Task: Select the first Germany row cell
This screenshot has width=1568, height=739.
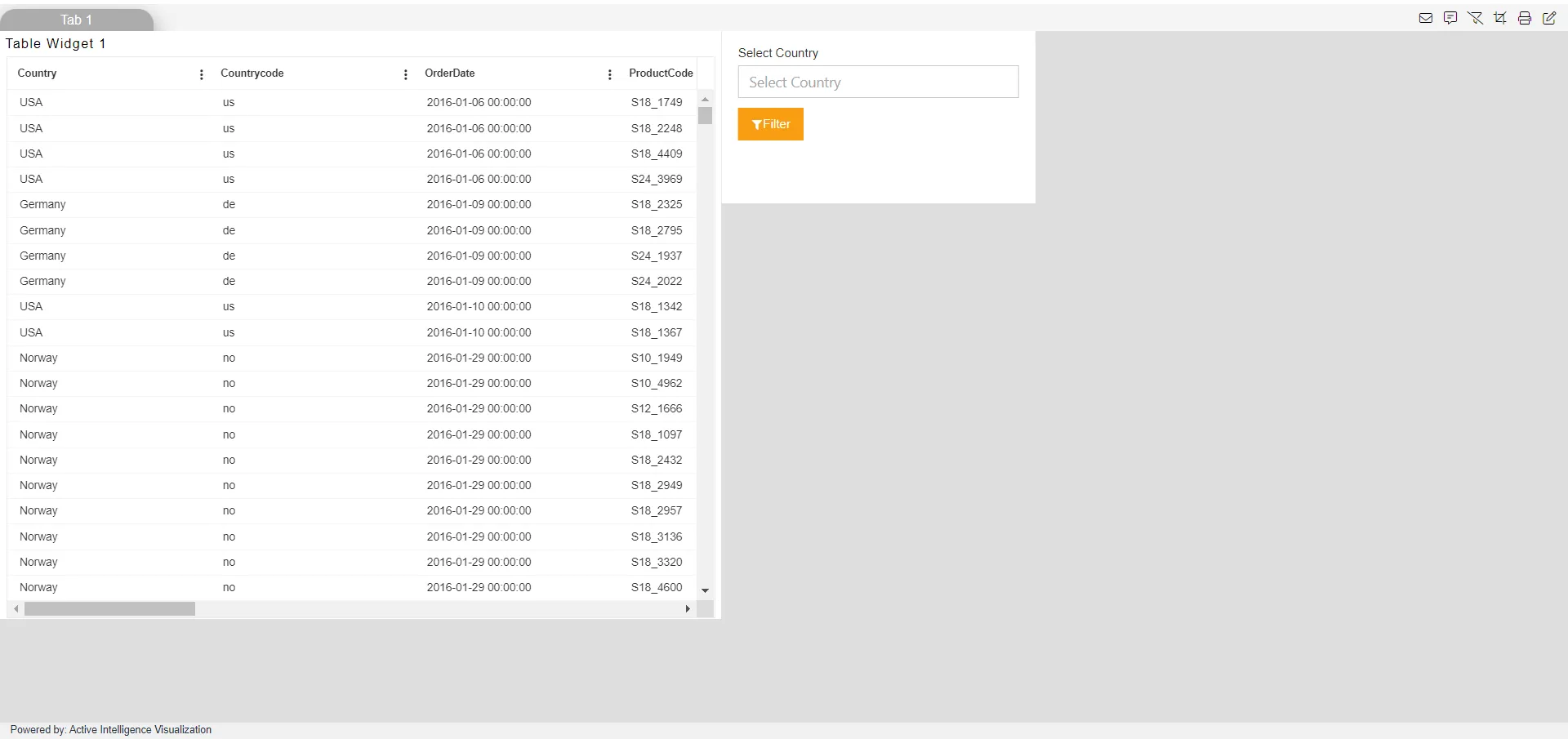Action: tap(42, 205)
